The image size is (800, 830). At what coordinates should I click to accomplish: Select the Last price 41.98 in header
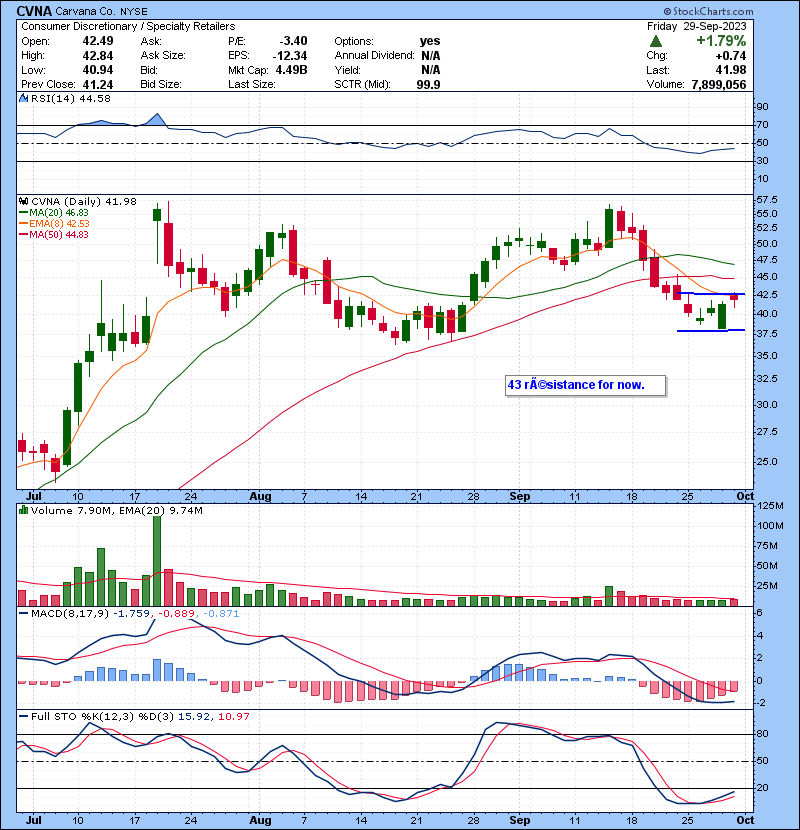pos(731,70)
